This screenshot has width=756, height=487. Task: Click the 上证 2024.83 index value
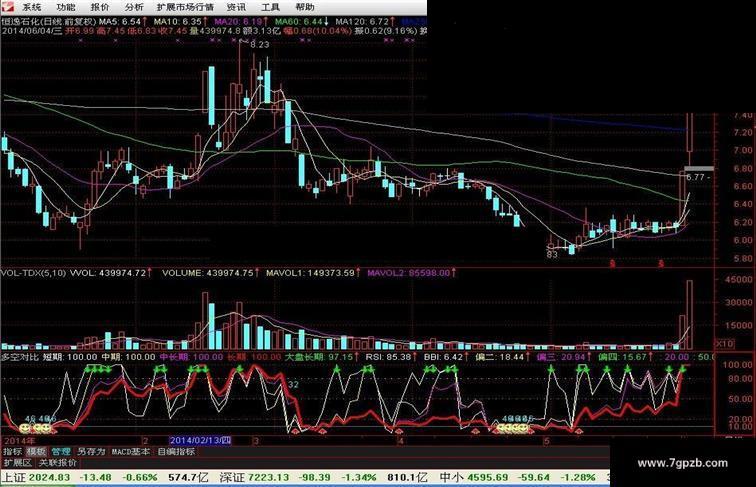tap(37, 478)
